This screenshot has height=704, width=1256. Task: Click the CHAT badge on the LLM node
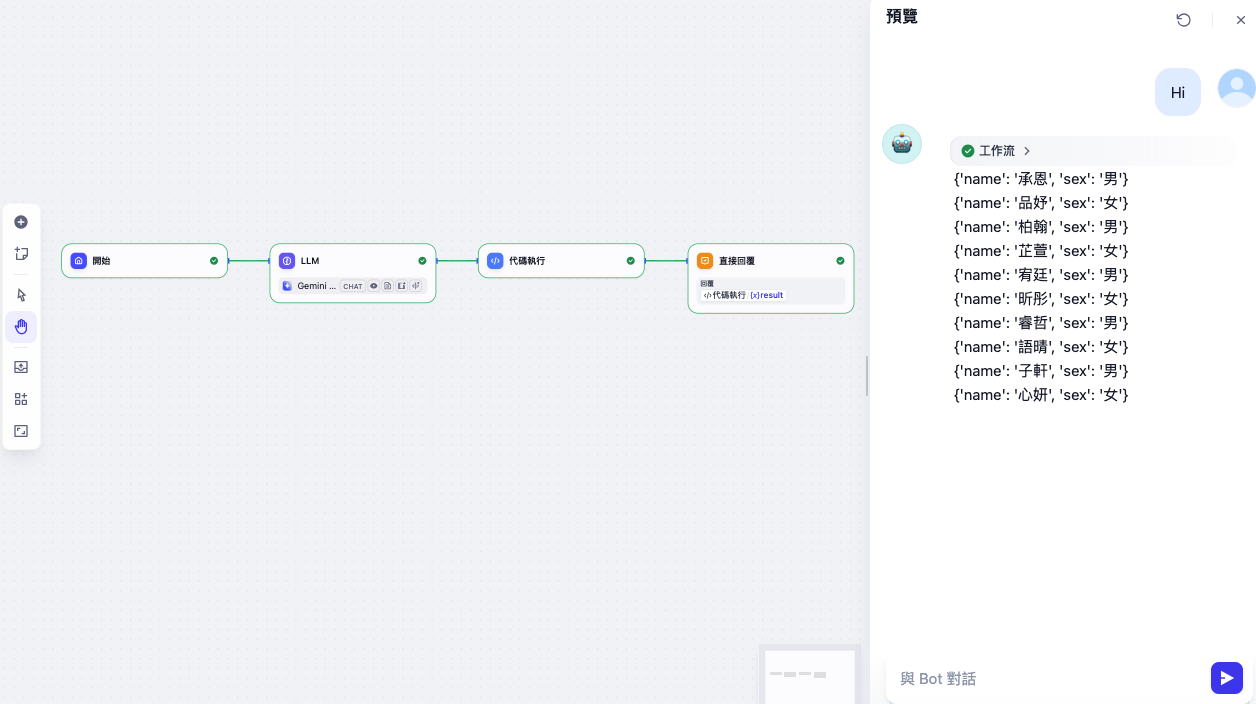point(352,286)
